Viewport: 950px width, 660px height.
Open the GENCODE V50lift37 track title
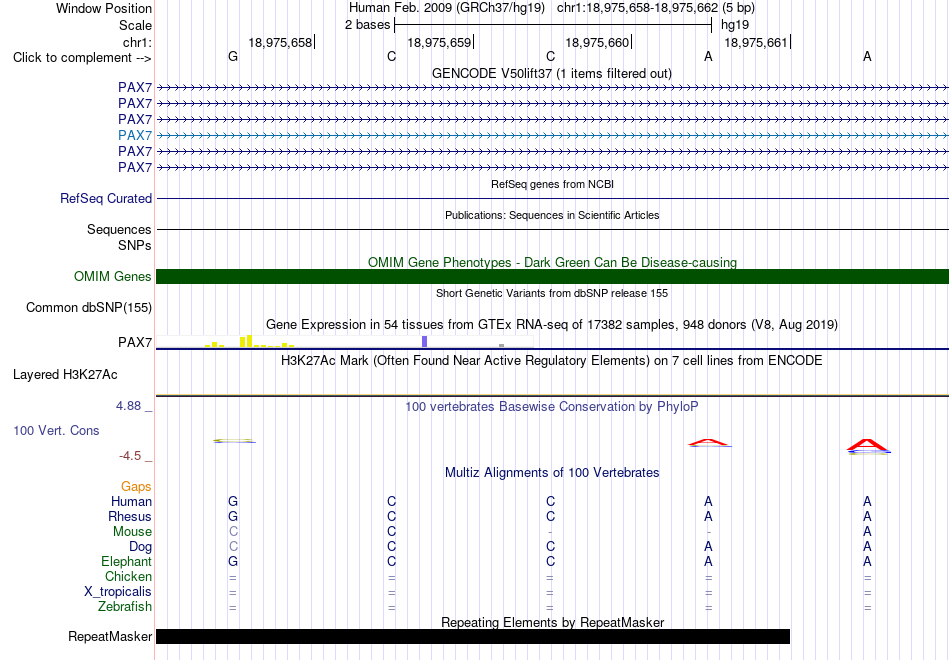(x=551, y=73)
